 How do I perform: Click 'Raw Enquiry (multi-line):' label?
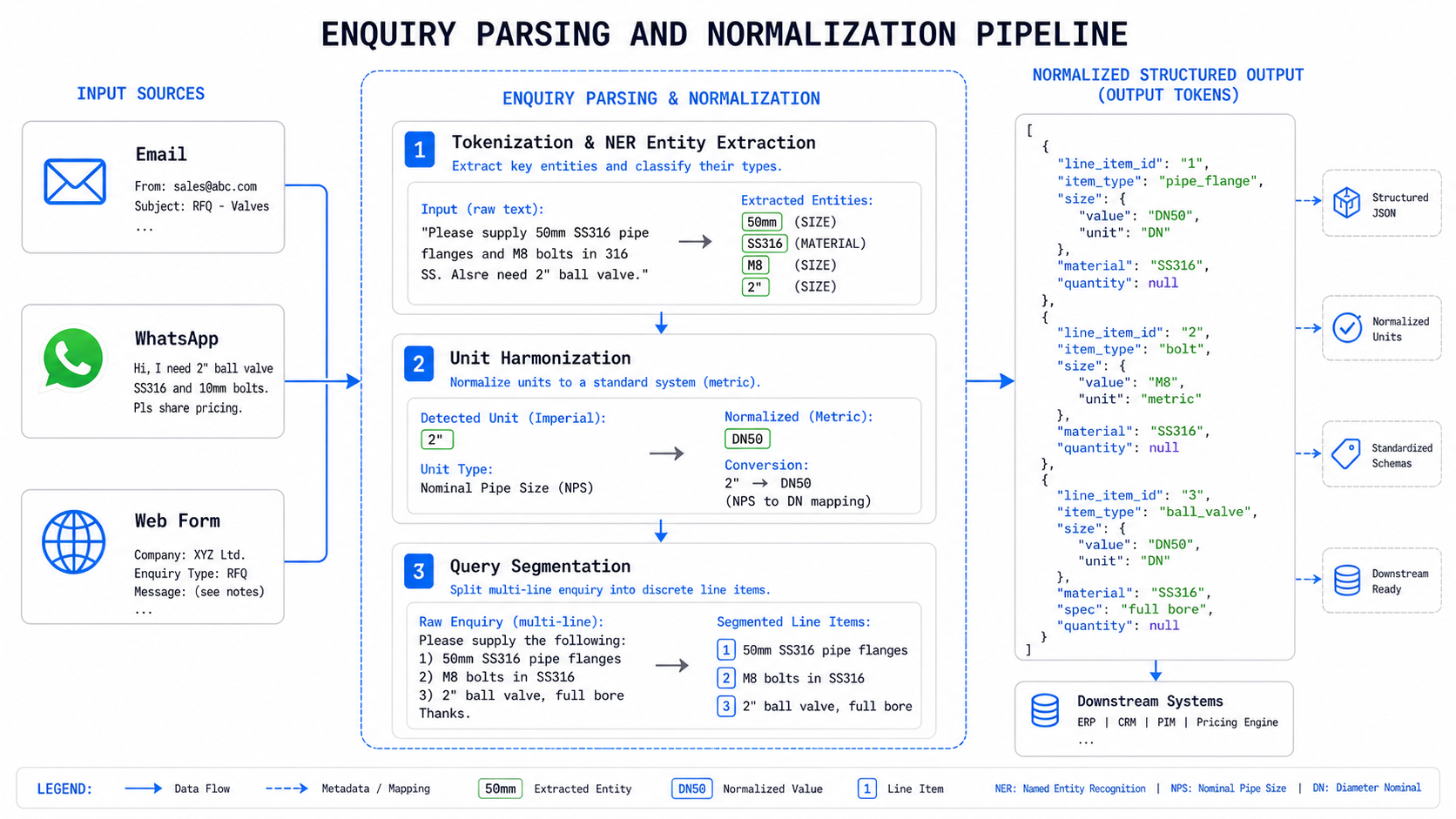tap(511, 621)
